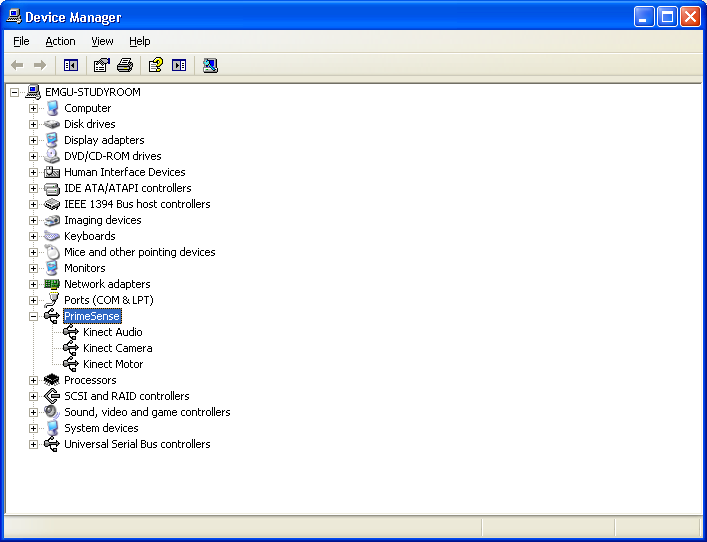Expand Universal Serial Bus controllers
This screenshot has width=707, height=542.
(x=33, y=445)
